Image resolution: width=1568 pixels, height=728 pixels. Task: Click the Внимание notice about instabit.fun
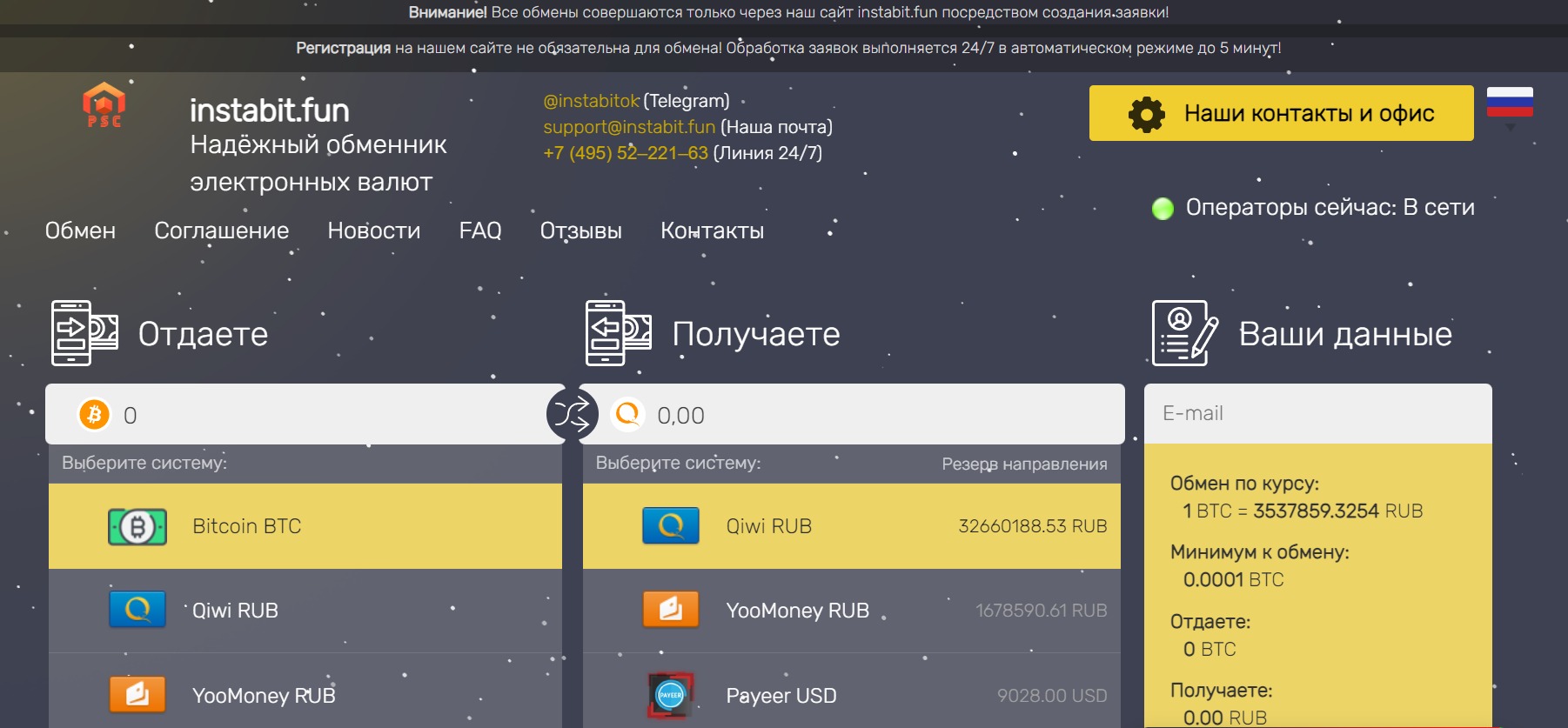pyautogui.click(x=788, y=12)
